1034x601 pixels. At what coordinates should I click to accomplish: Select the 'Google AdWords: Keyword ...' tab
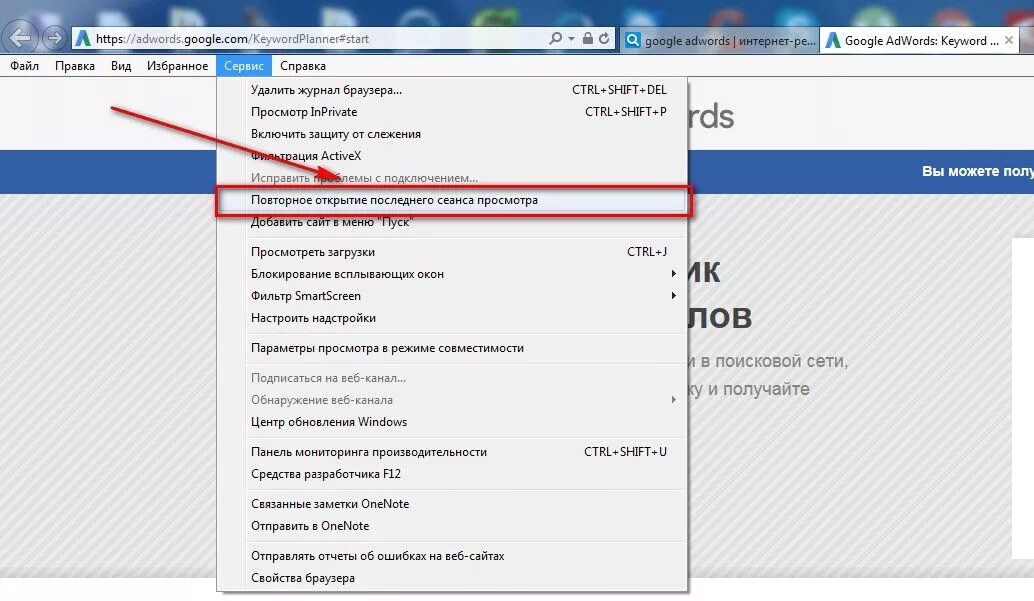click(919, 41)
